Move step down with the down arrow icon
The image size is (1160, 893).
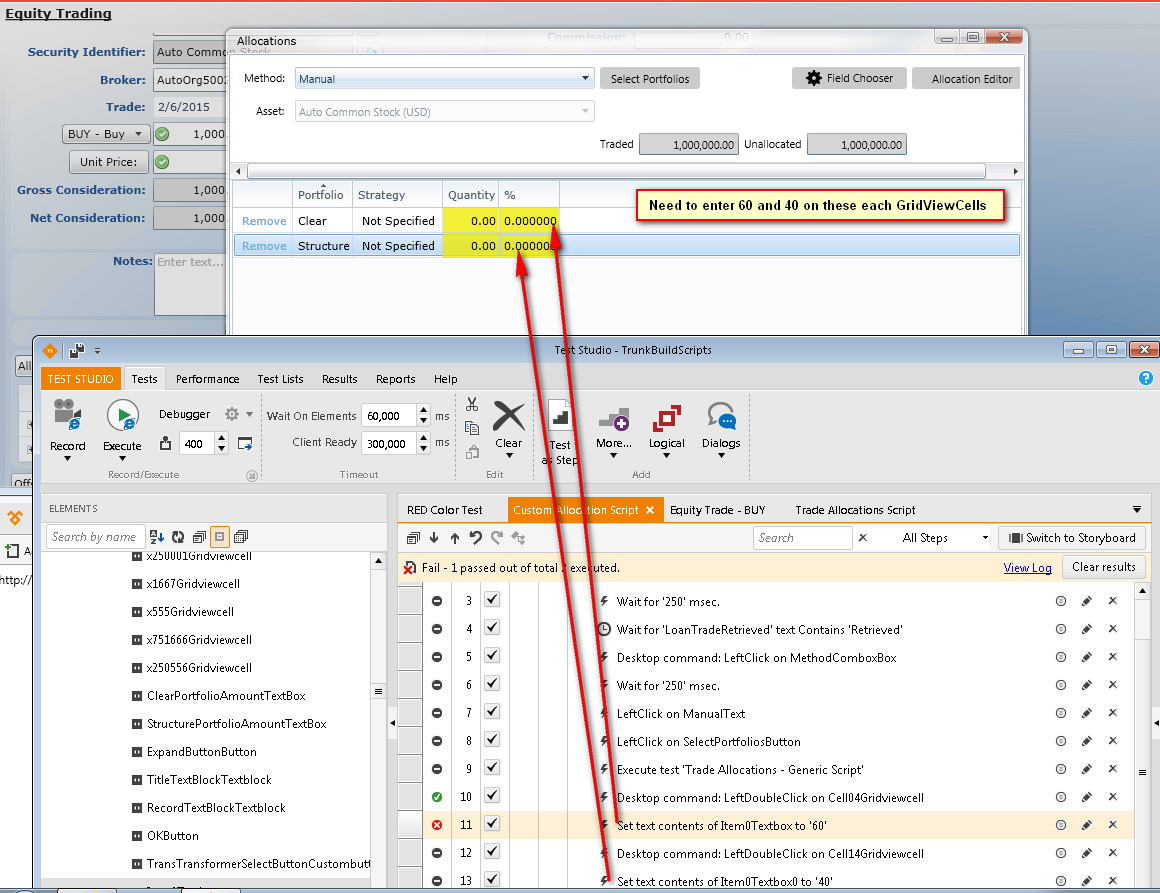[434, 539]
